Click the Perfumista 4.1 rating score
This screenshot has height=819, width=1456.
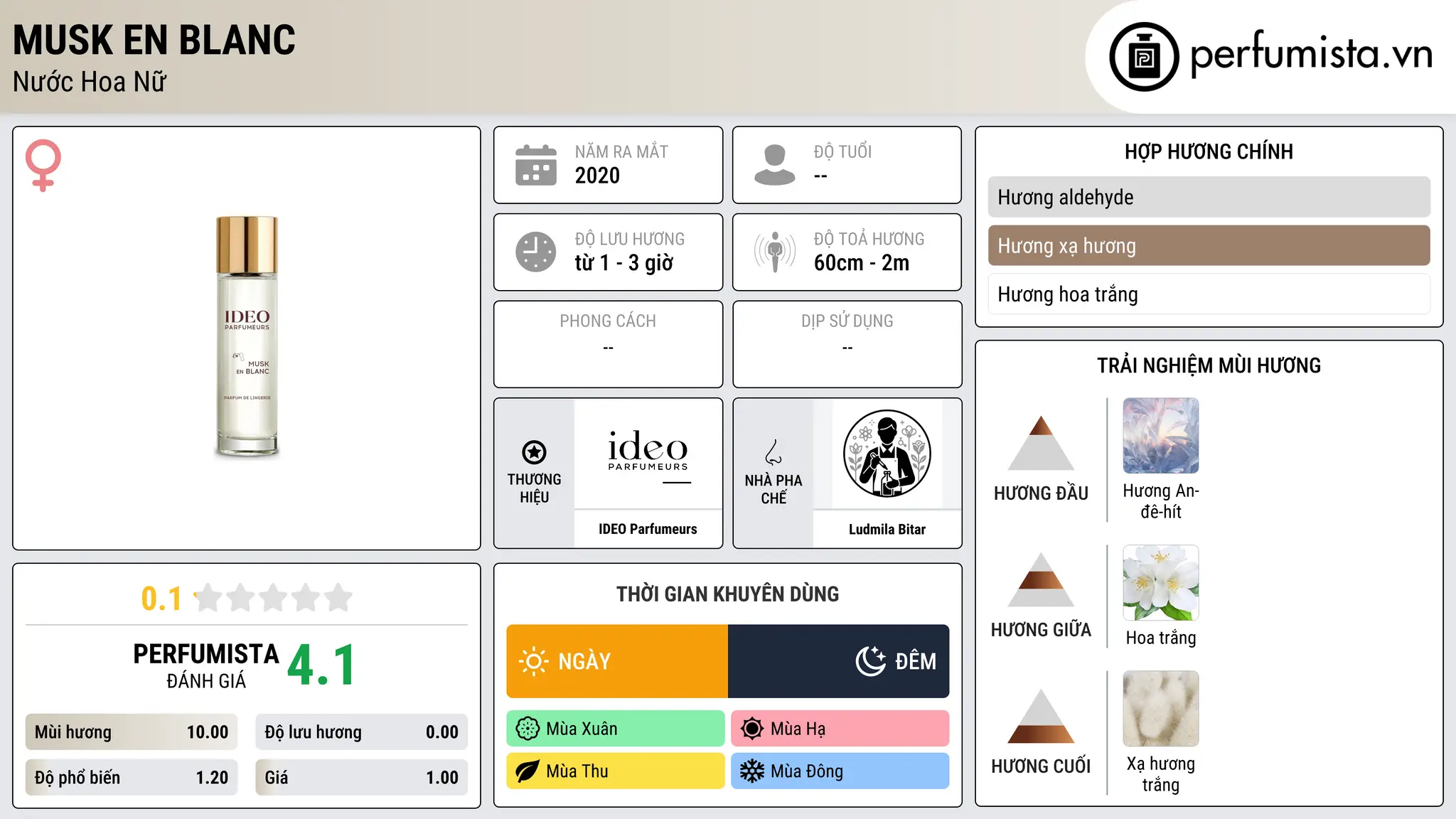[x=321, y=665]
